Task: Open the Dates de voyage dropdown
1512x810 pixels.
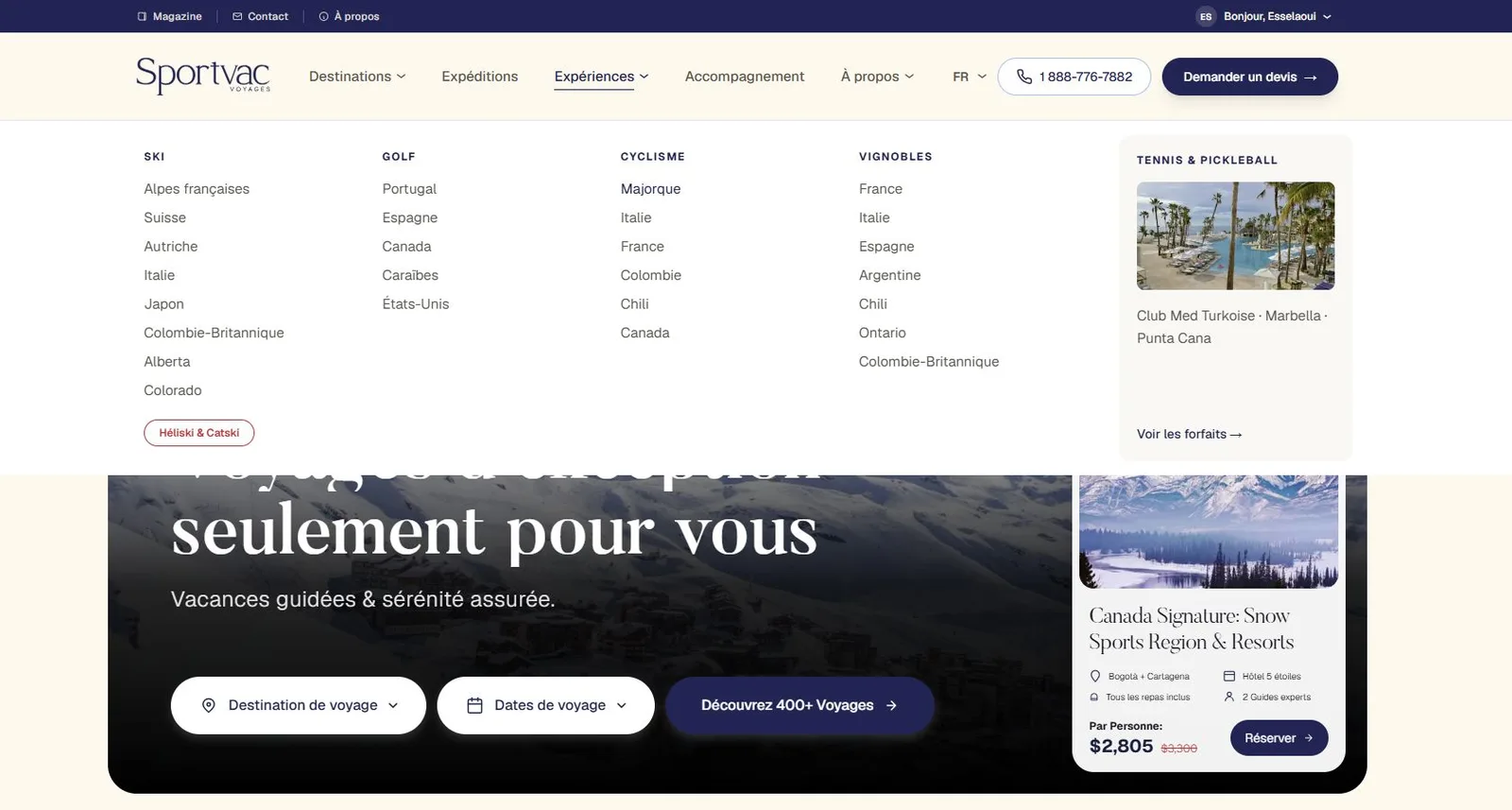Action: coord(546,705)
